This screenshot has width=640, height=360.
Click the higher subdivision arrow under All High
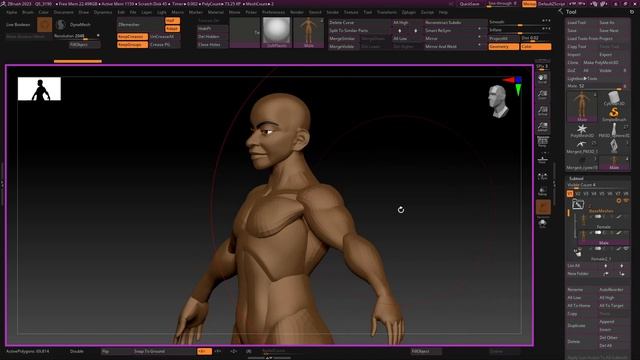[416, 31]
